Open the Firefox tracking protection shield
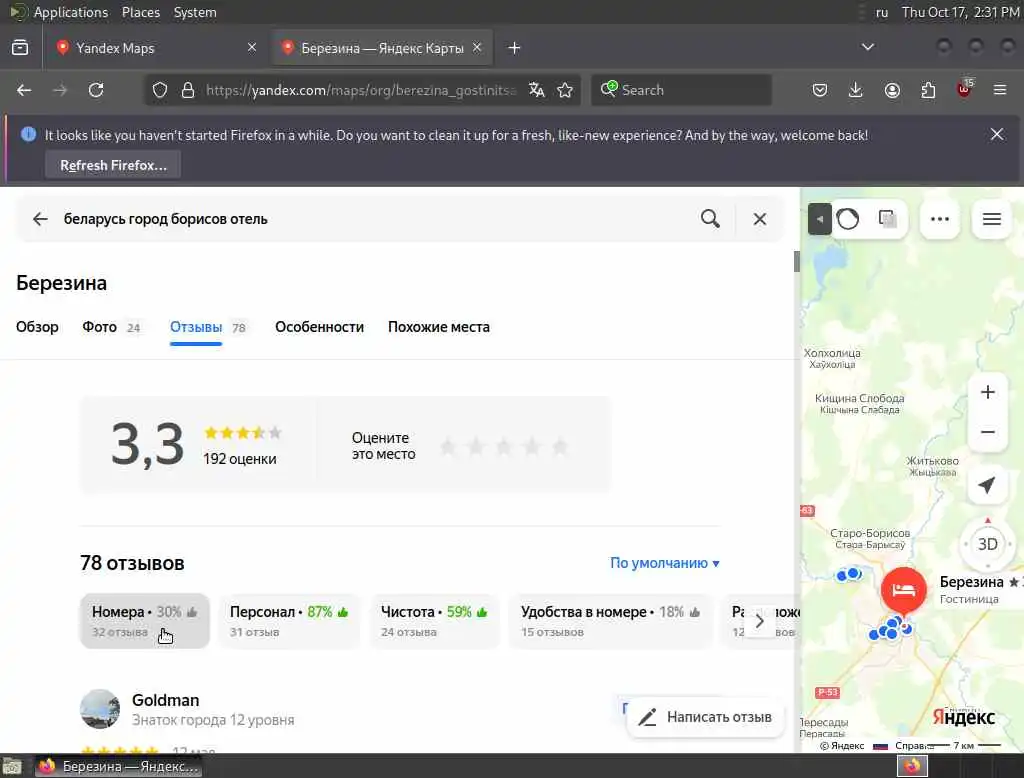 click(x=160, y=90)
